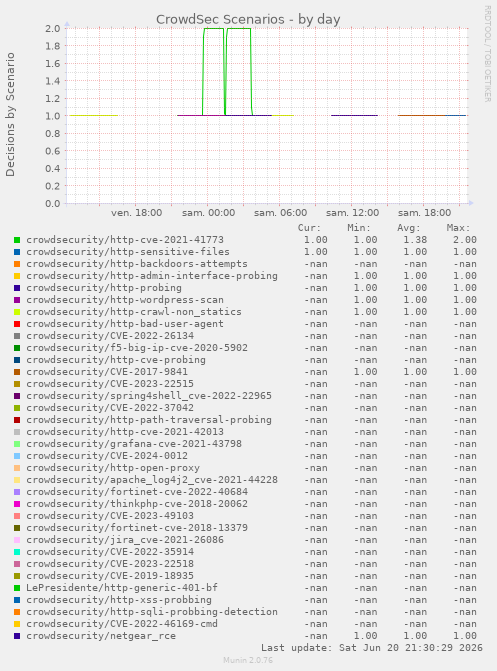This screenshot has height=671, width=497.
Task: Click the crowdsecurity/spring4shell_cve-2022-22965 label
Action: coord(149,396)
